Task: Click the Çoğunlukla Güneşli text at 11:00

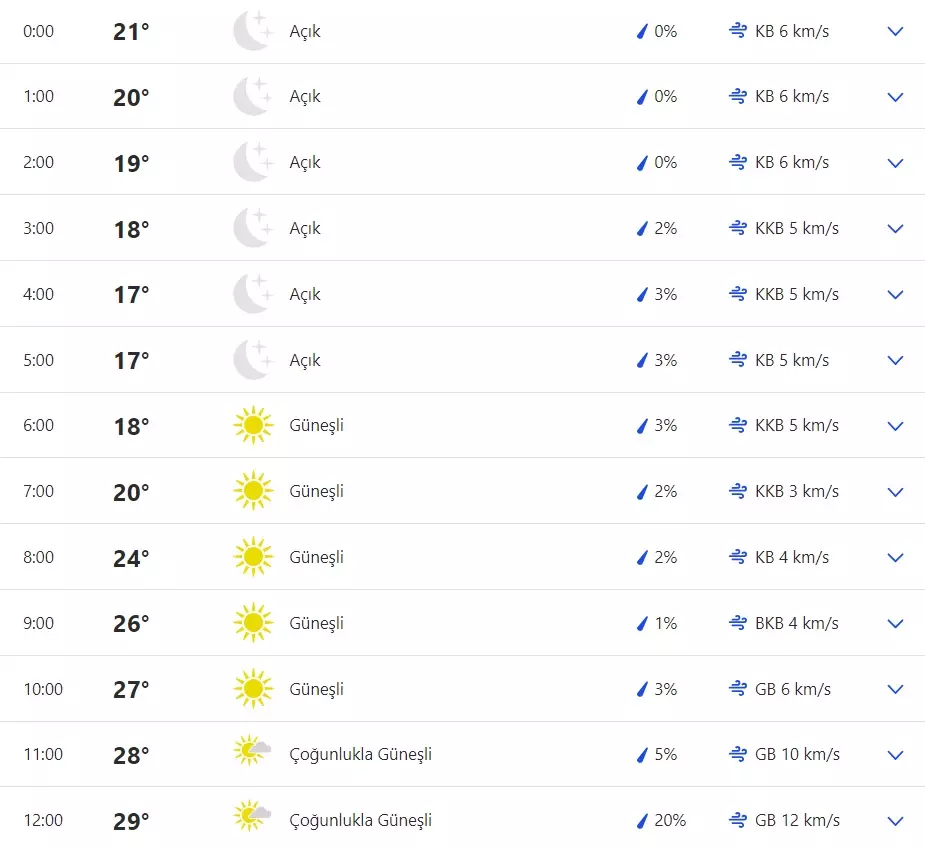Action: tap(360, 755)
